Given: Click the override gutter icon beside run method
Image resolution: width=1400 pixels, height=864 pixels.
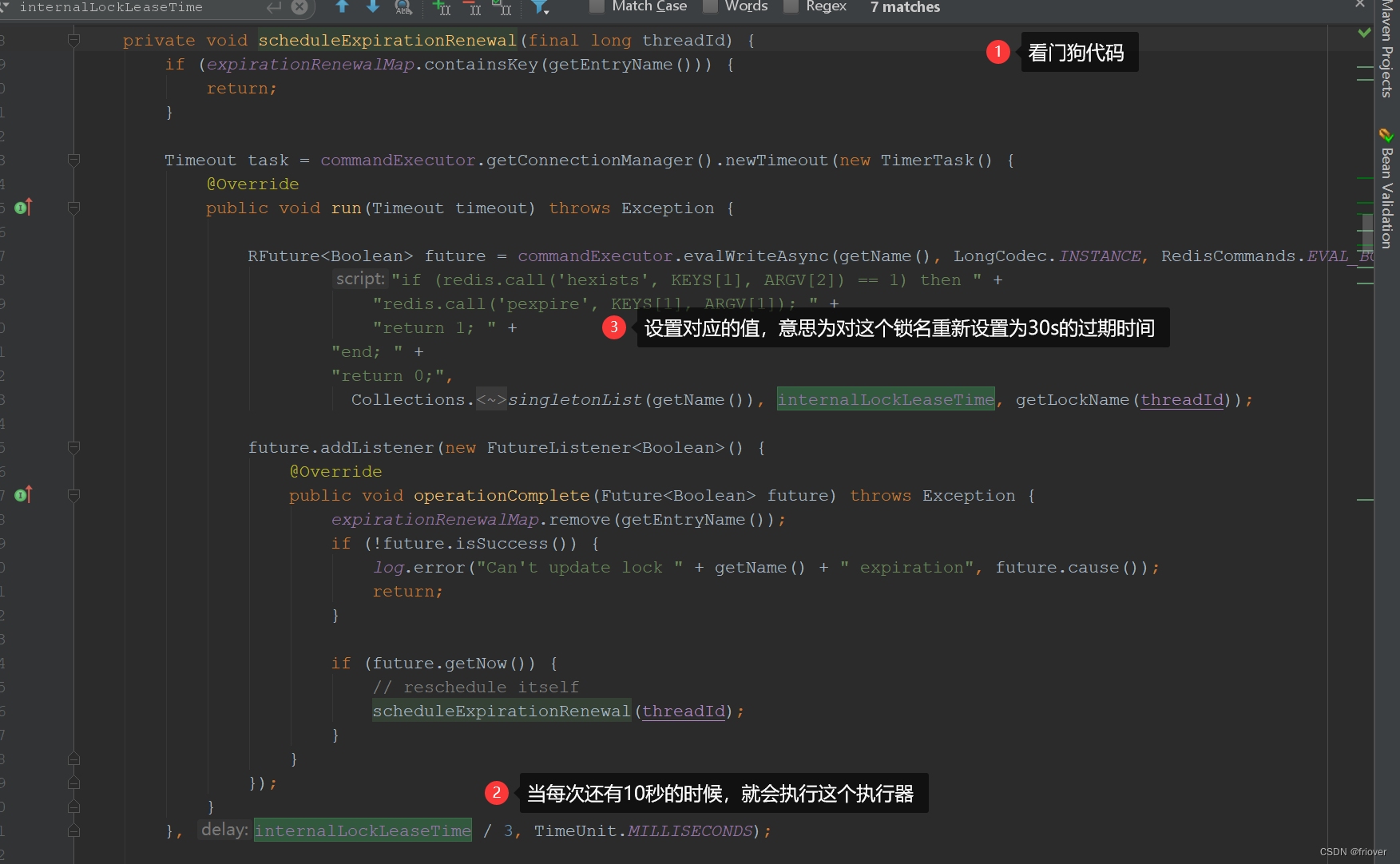Looking at the screenshot, I should point(23,207).
